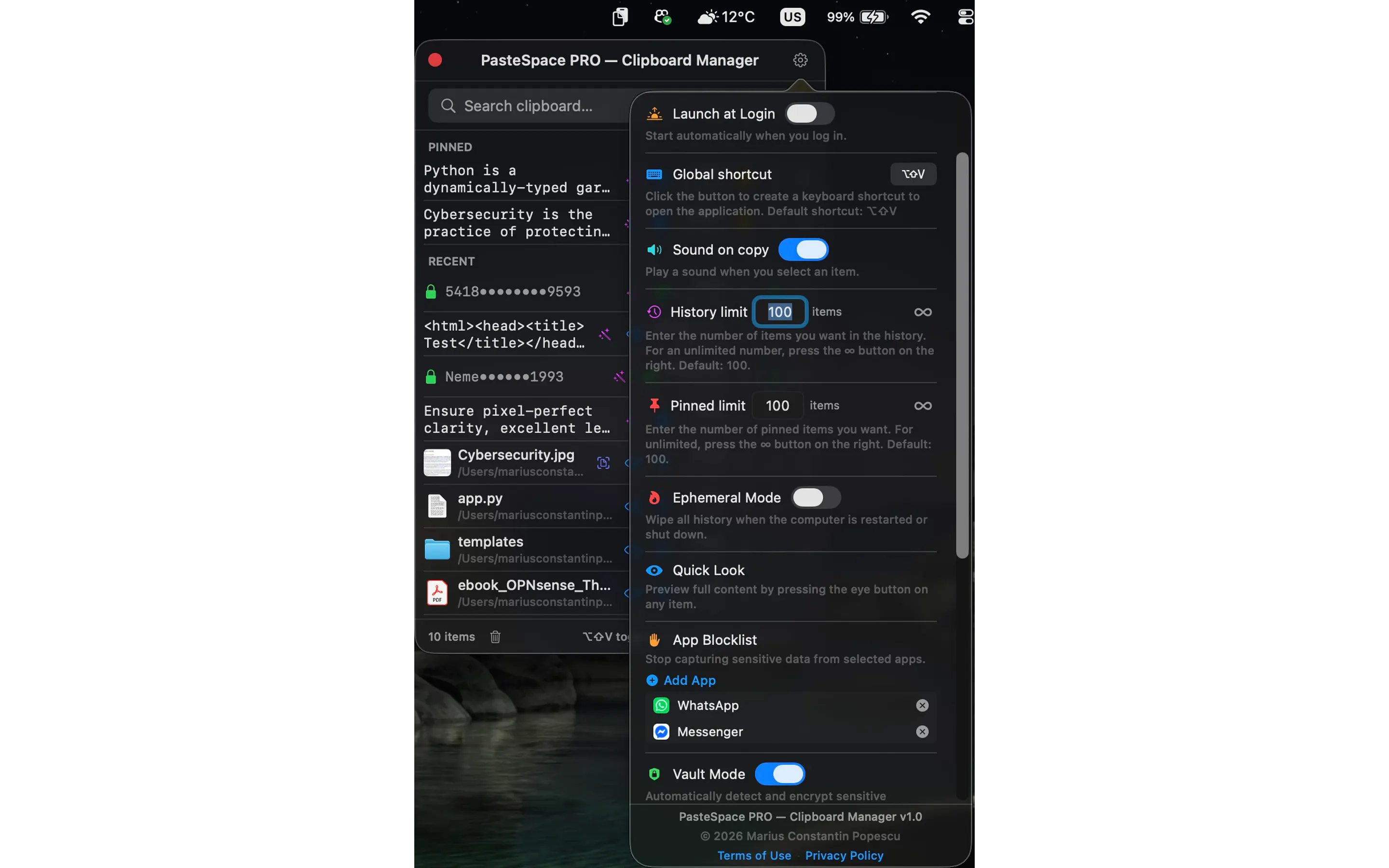
Task: Click the Vault Mode shield icon
Action: pyautogui.click(x=654, y=774)
